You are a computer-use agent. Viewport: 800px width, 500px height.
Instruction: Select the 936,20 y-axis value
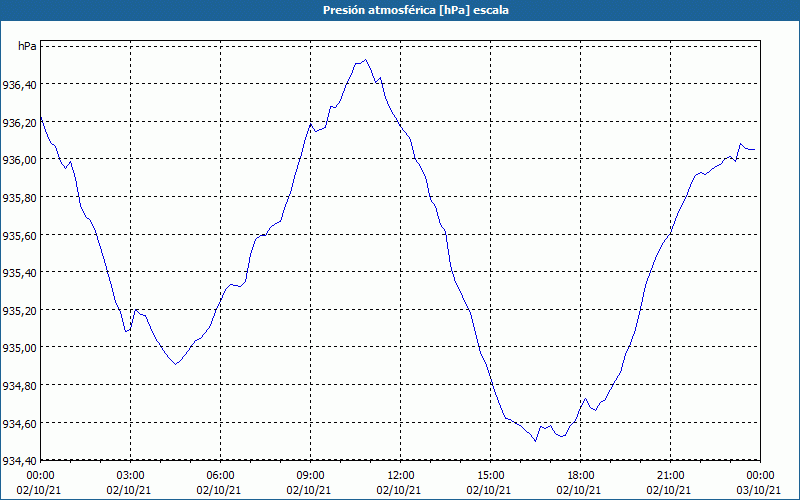click(19, 122)
